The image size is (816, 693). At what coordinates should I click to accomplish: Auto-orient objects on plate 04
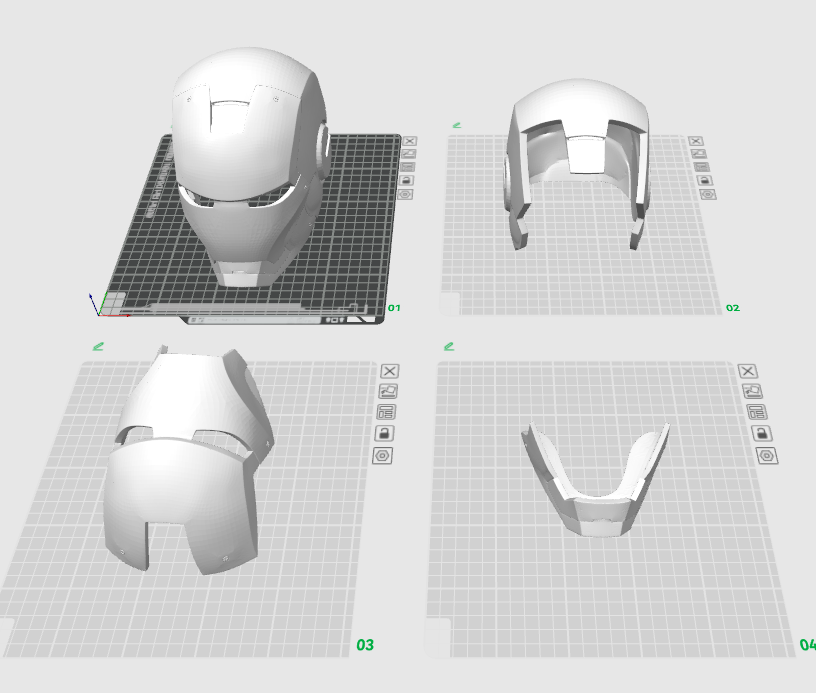[753, 391]
